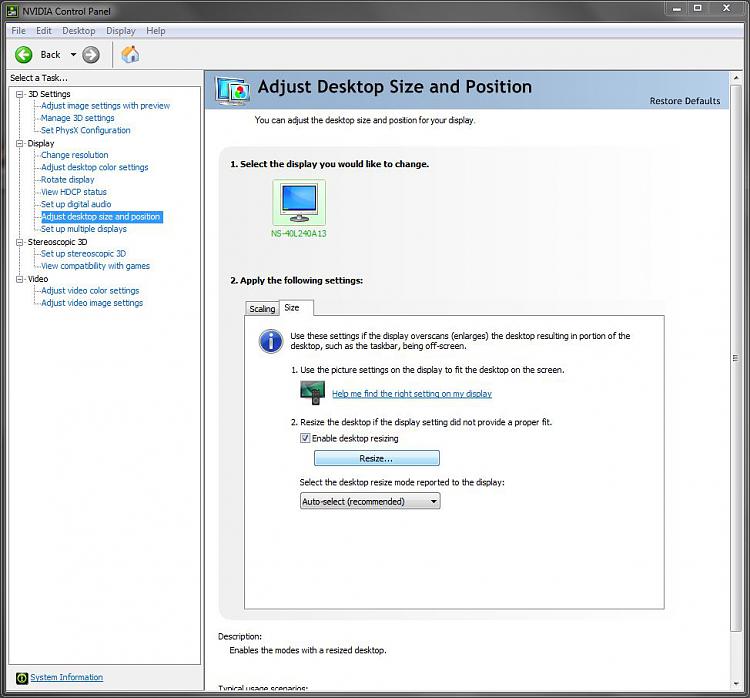
Task: Click the Stereoscopic 3D category label
Action: [57, 242]
